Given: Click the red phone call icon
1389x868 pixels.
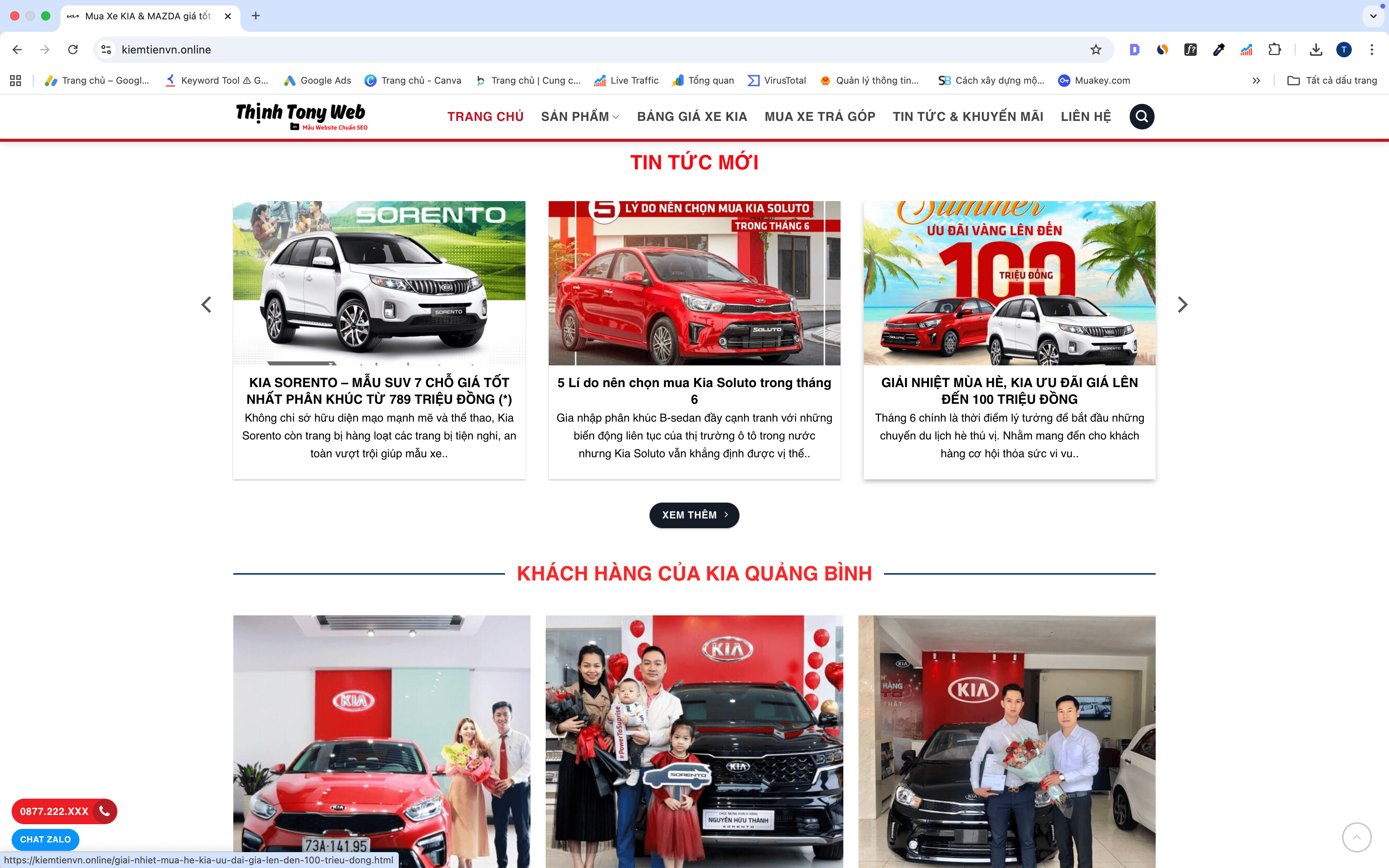Looking at the screenshot, I should click(104, 811).
